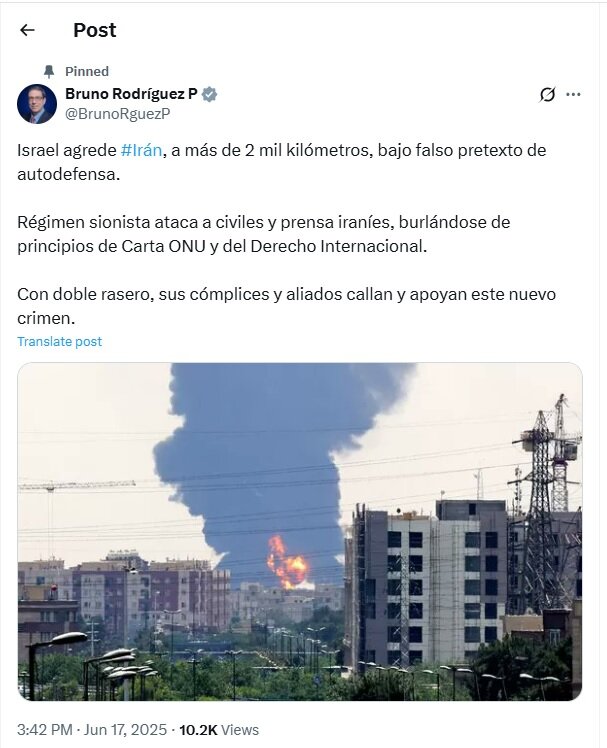
Task: Open Grok explain icon on post
Action: [547, 94]
